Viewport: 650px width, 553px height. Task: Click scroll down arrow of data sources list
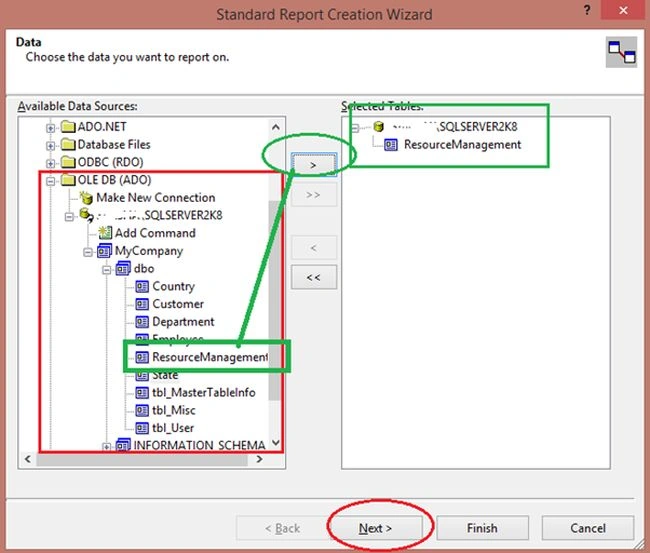(x=276, y=443)
